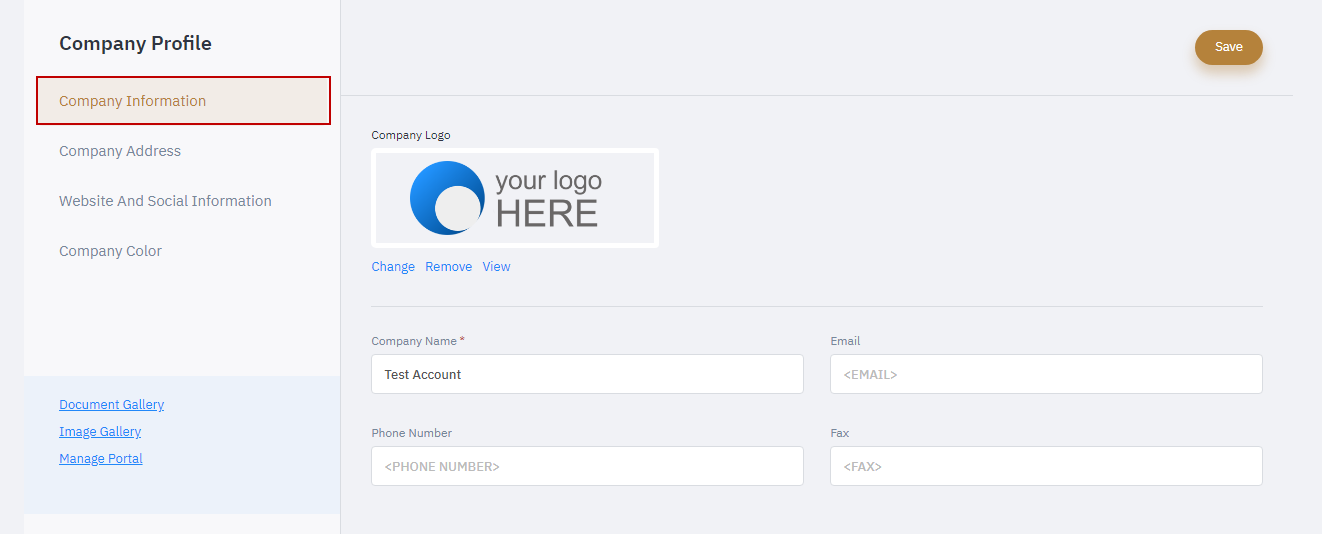Viewport: 1322px width, 534px height.
Task: Click the Fax field label
Action: [839, 433]
